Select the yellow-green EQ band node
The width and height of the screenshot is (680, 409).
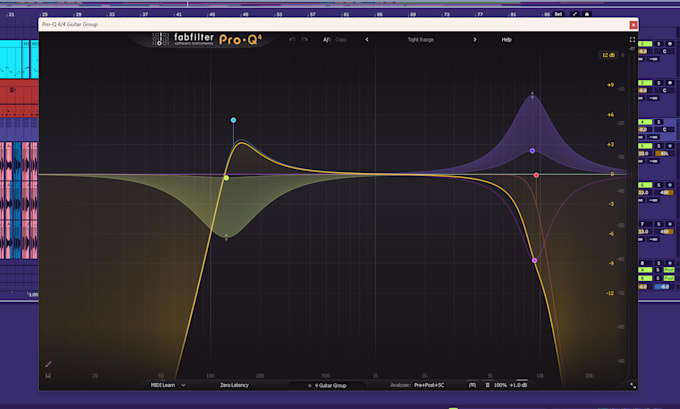point(226,178)
